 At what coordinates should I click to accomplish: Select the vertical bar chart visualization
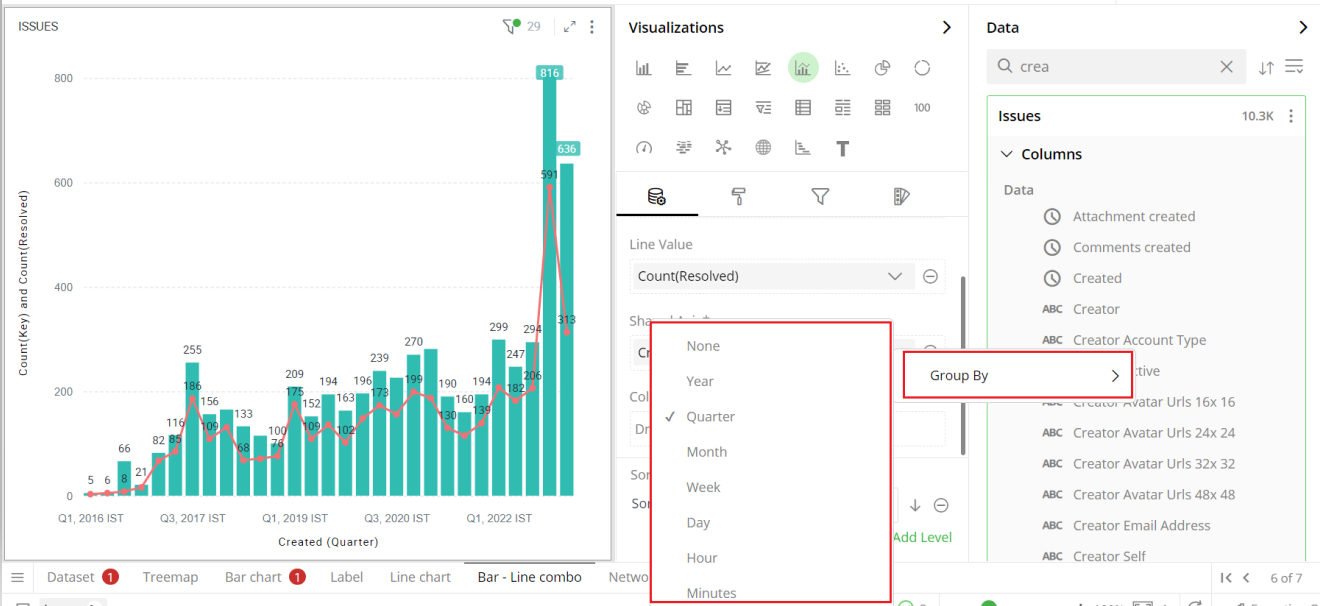[643, 68]
